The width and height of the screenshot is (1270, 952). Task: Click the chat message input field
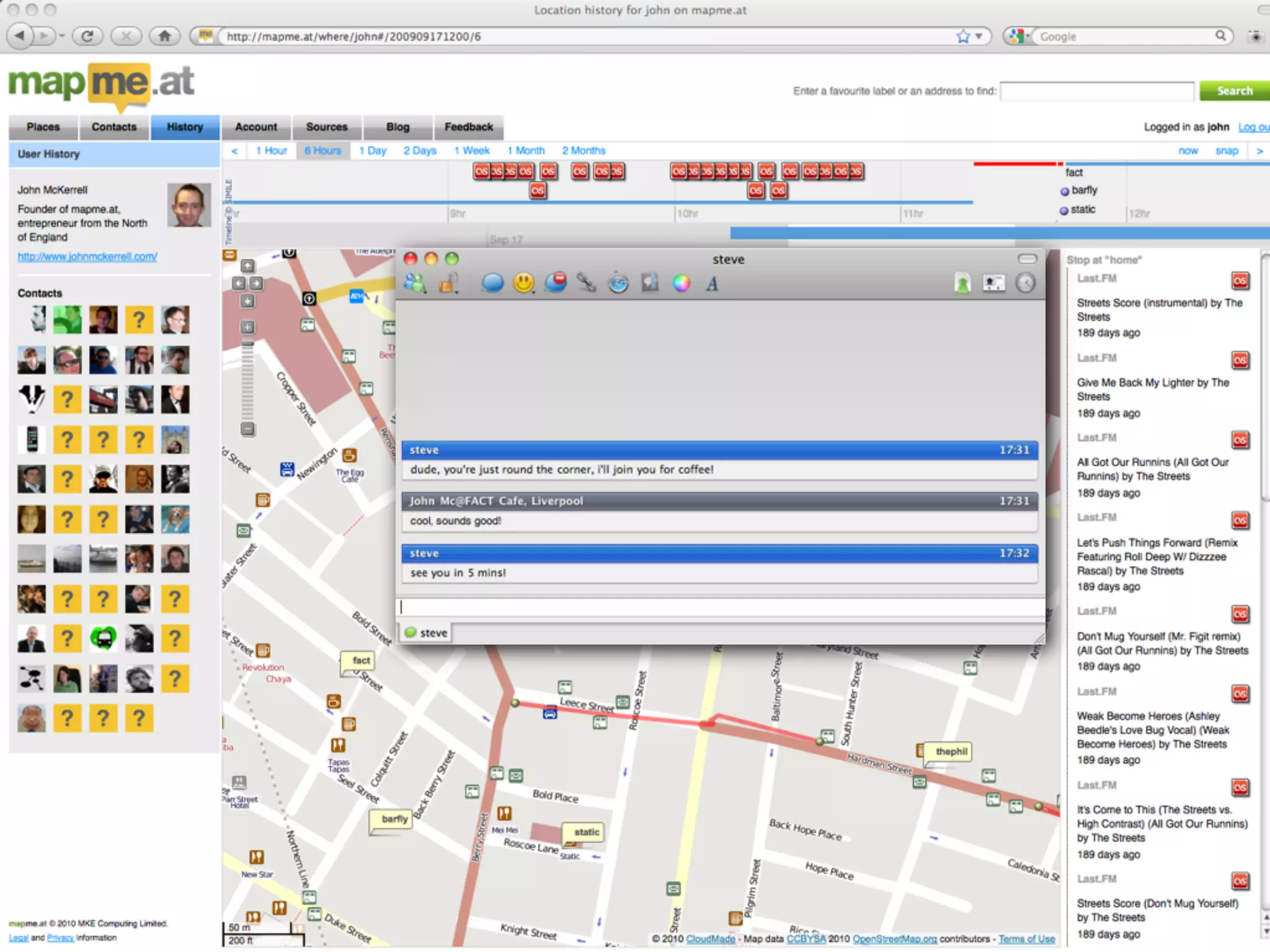719,607
